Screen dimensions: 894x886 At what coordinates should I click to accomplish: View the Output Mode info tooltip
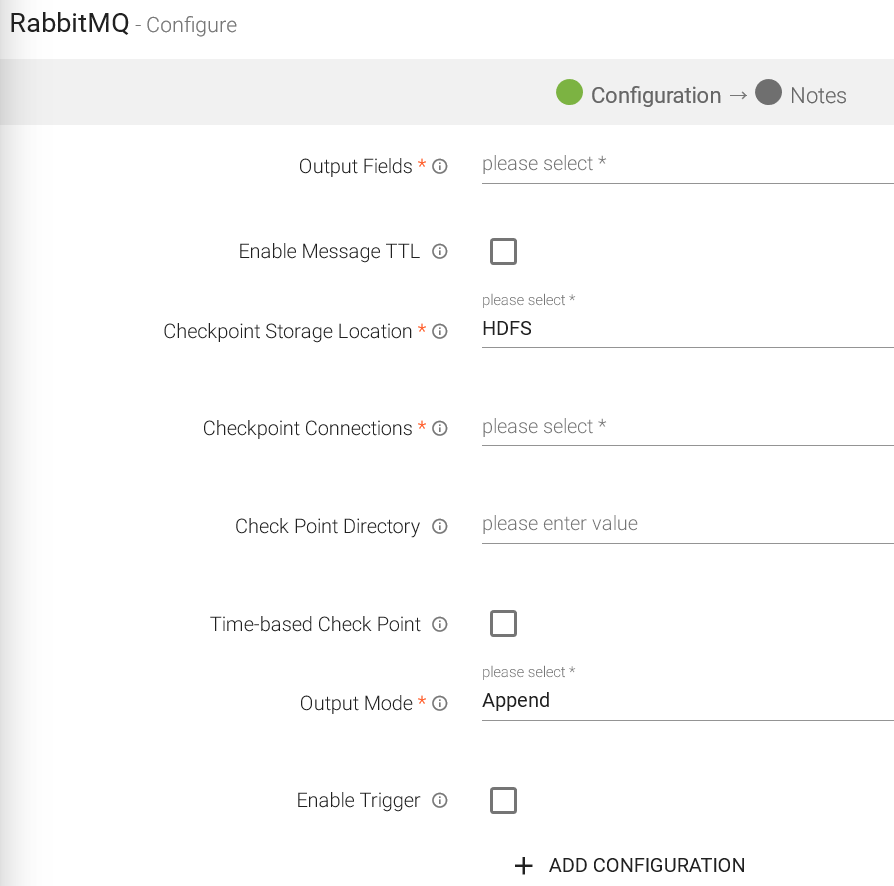click(x=439, y=703)
